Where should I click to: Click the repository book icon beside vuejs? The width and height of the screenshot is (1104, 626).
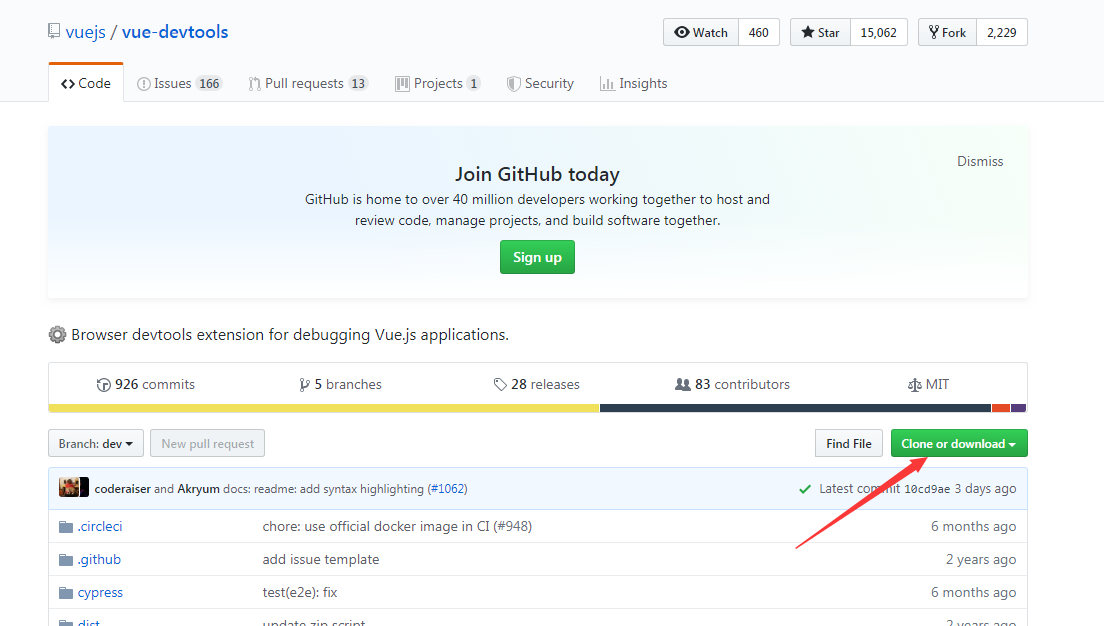click(x=54, y=31)
